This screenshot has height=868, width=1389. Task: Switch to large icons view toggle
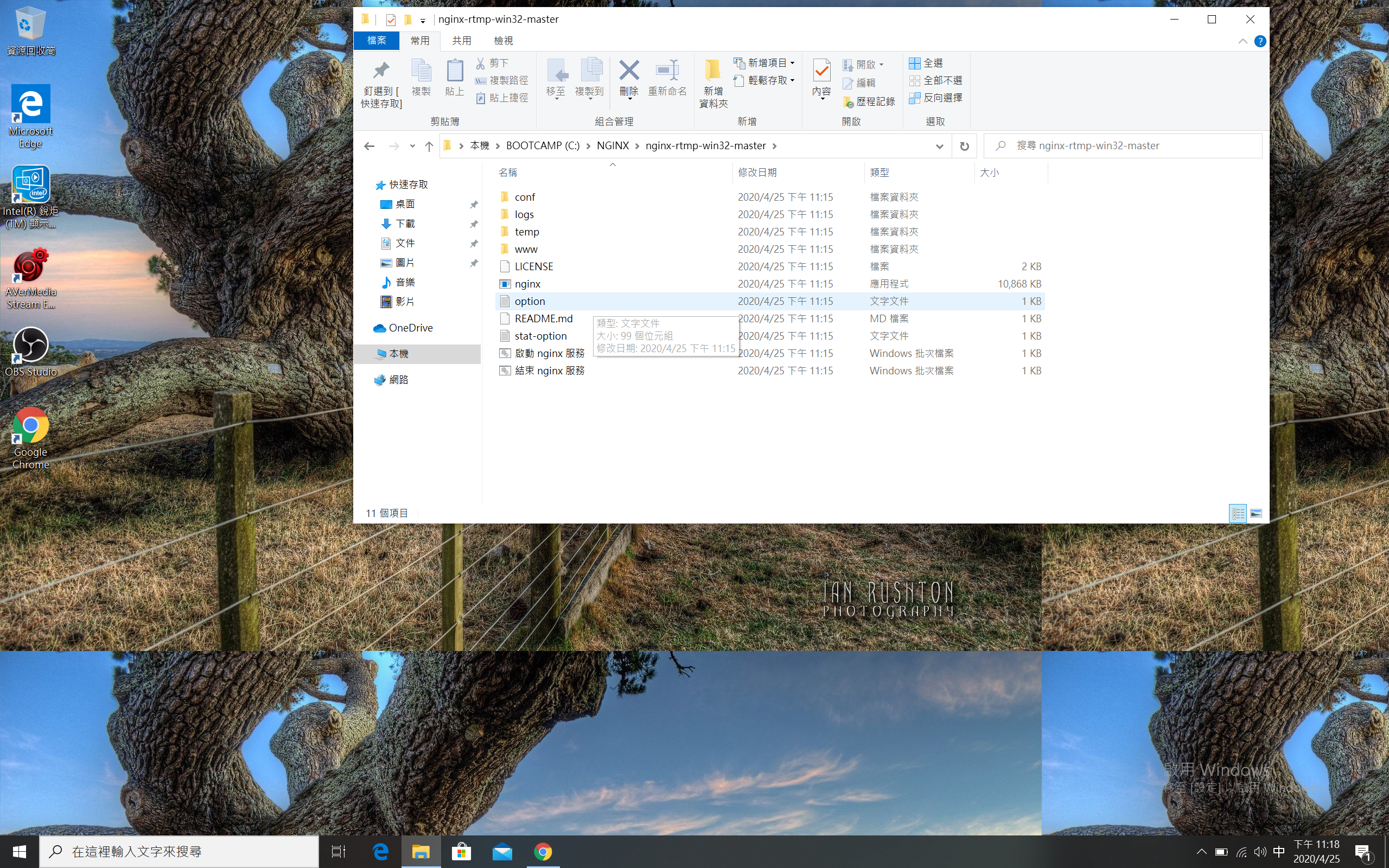click(x=1256, y=513)
